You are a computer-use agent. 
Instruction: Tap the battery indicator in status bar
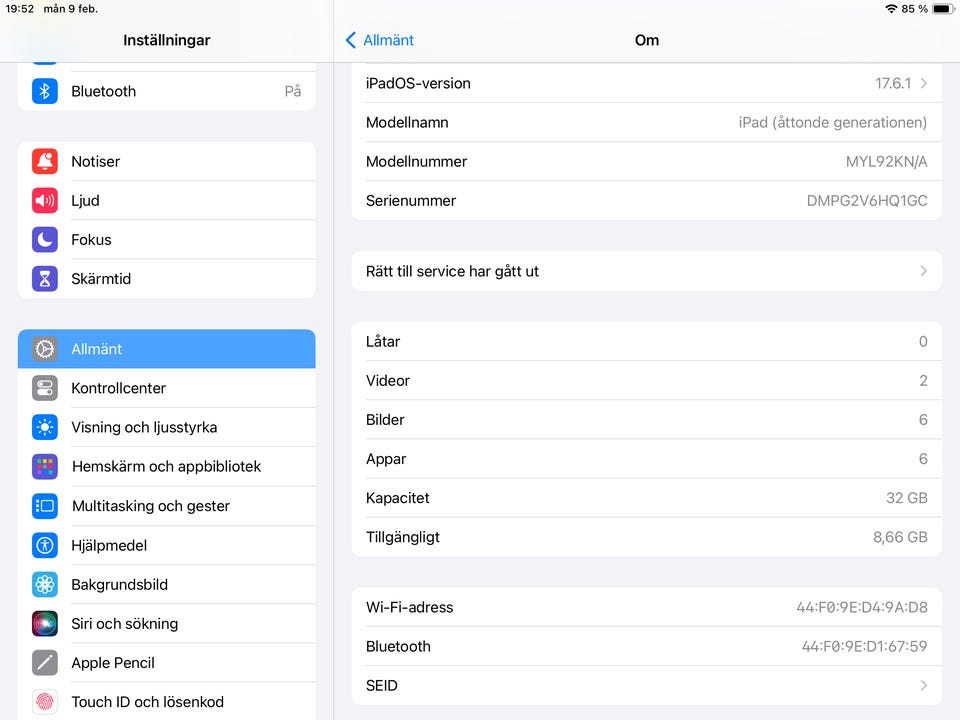(942, 9)
